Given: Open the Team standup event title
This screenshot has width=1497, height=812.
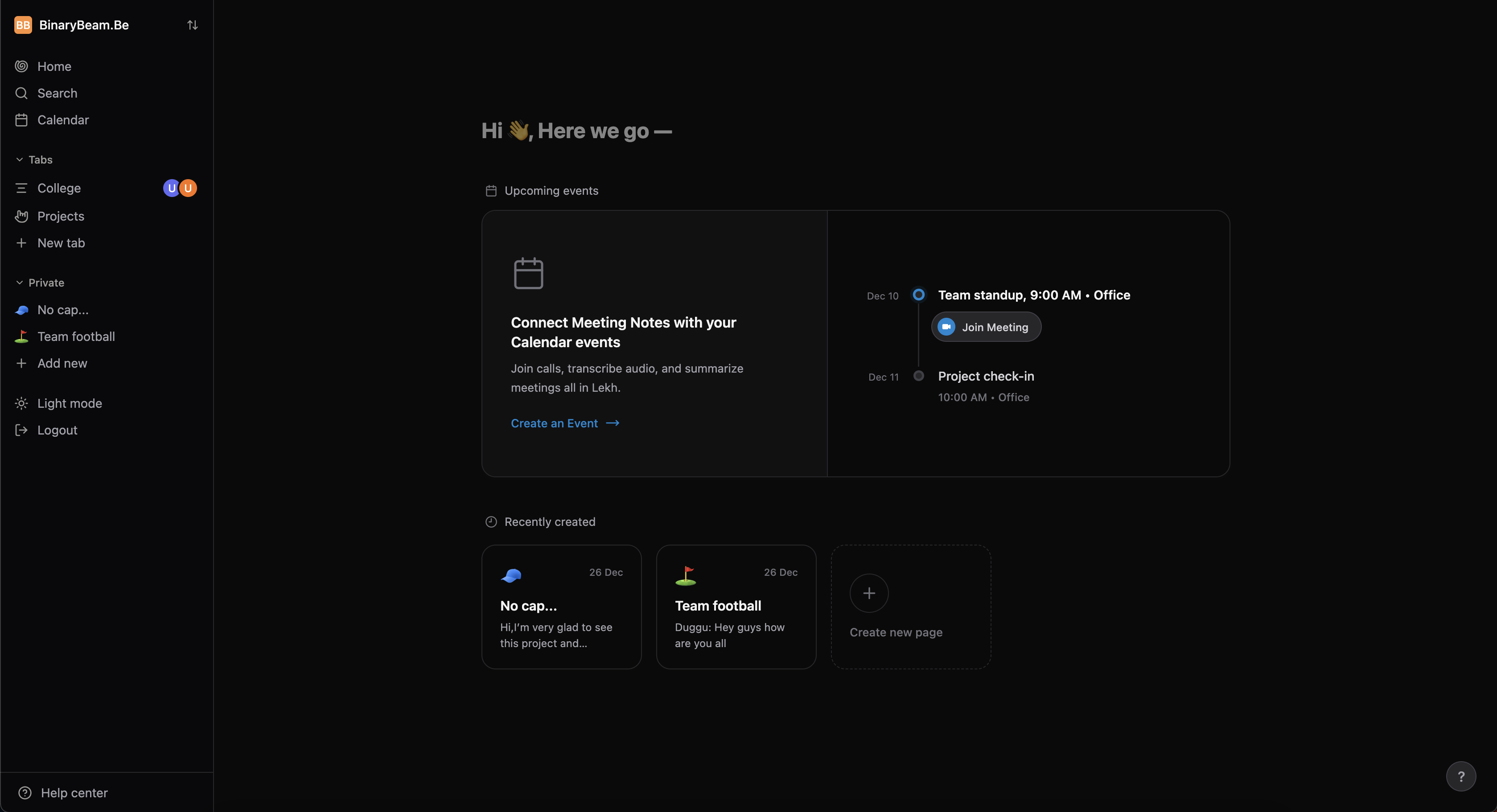Looking at the screenshot, I should click(x=1034, y=295).
